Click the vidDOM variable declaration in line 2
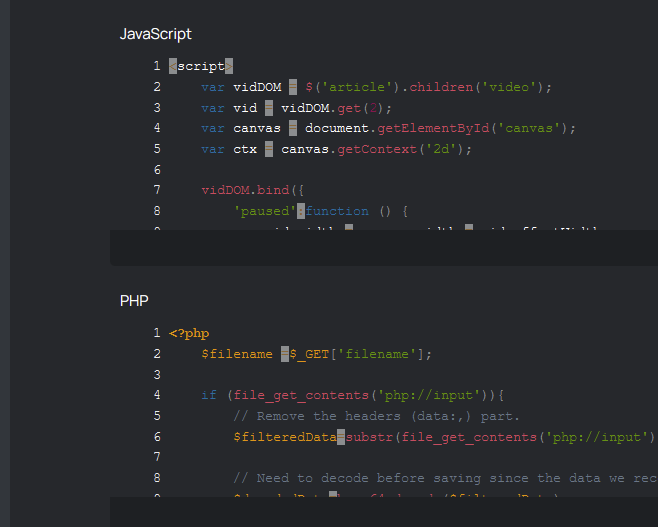Image resolution: width=658 pixels, height=527 pixels. click(257, 87)
